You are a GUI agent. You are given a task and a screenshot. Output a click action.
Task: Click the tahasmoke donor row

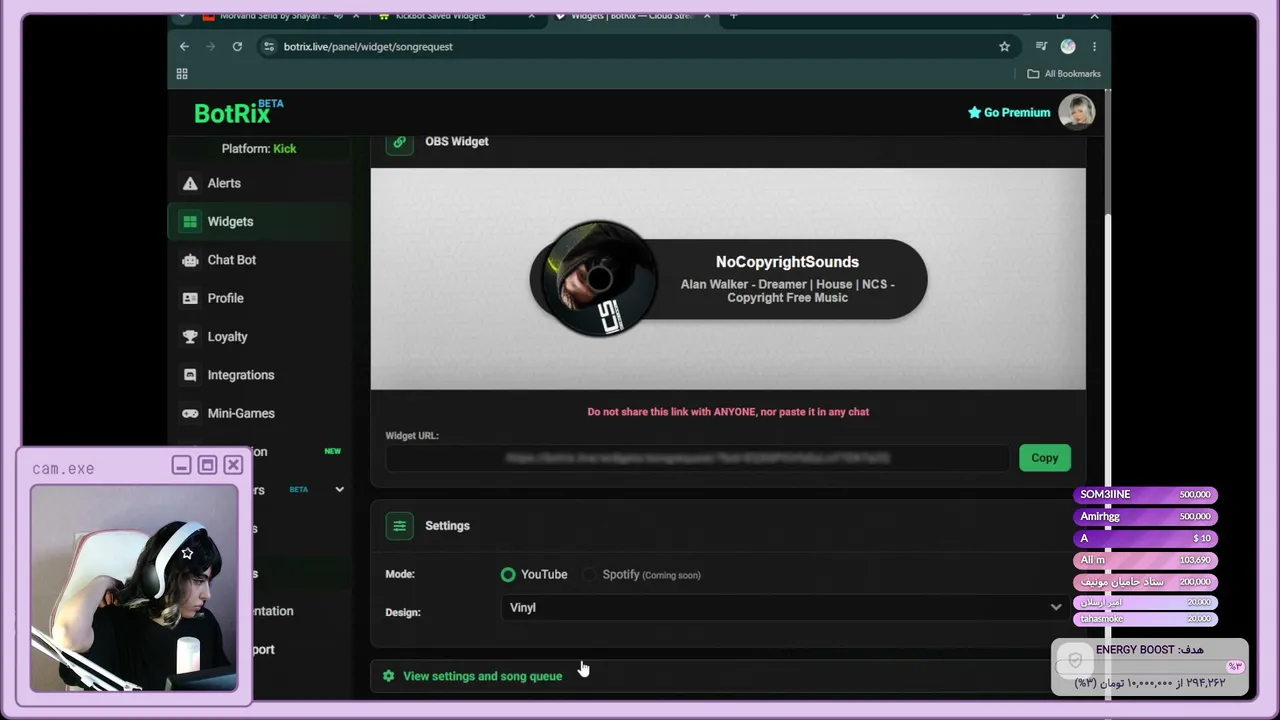click(1146, 619)
